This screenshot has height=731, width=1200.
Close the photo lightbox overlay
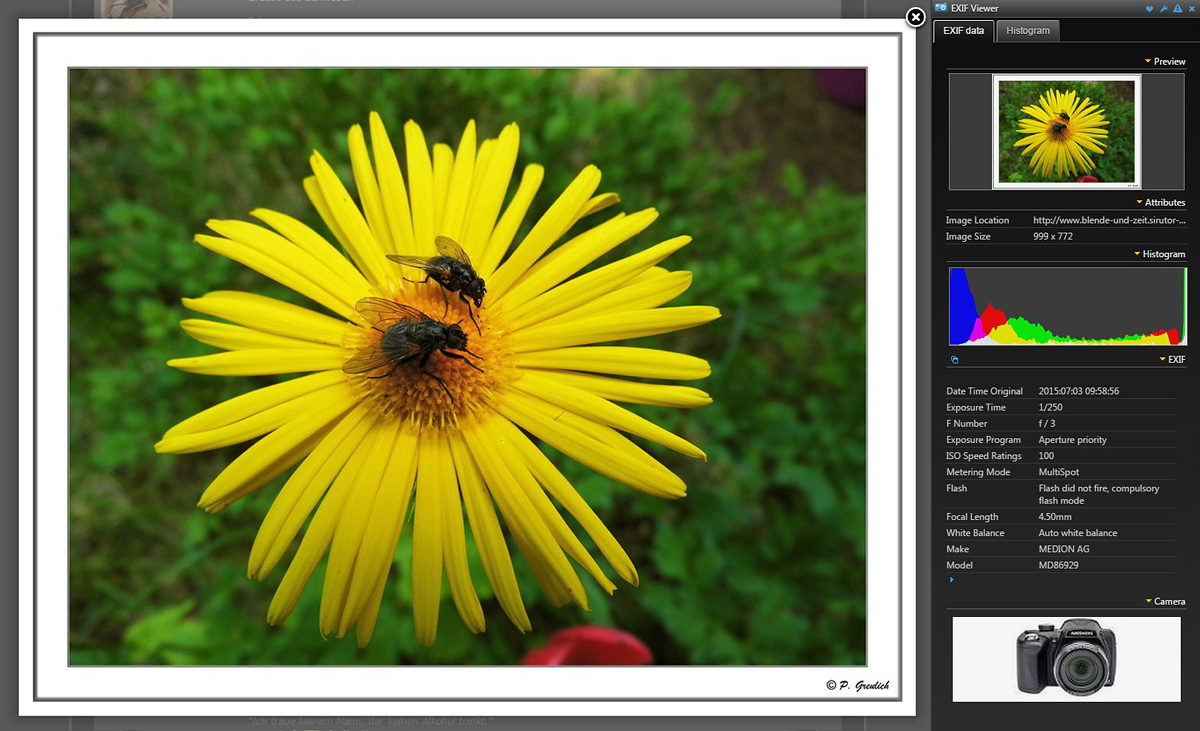tap(915, 17)
